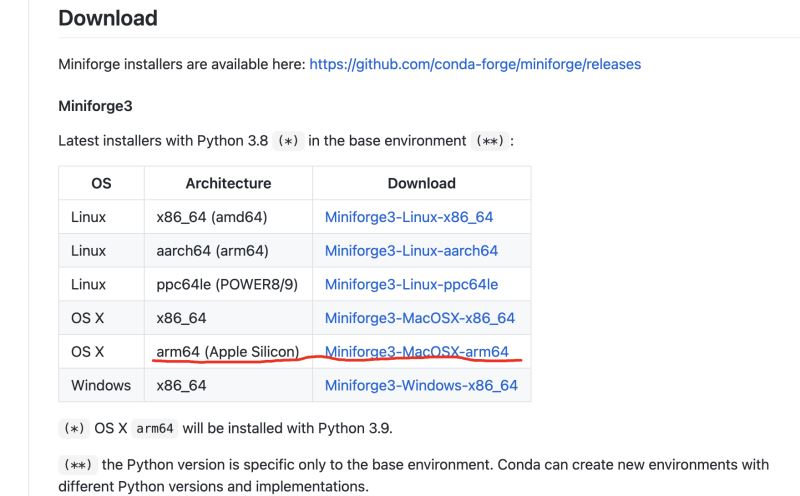Screen dimensions: 800x496
Task: Click the Download table column header
Action: coord(421,183)
